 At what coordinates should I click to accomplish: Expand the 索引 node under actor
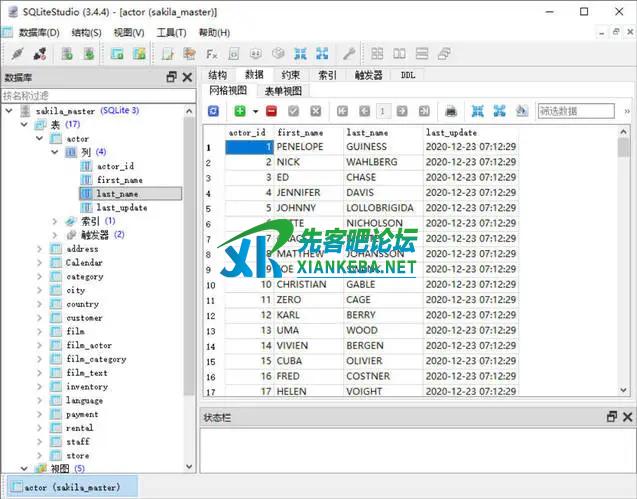(x=55, y=221)
